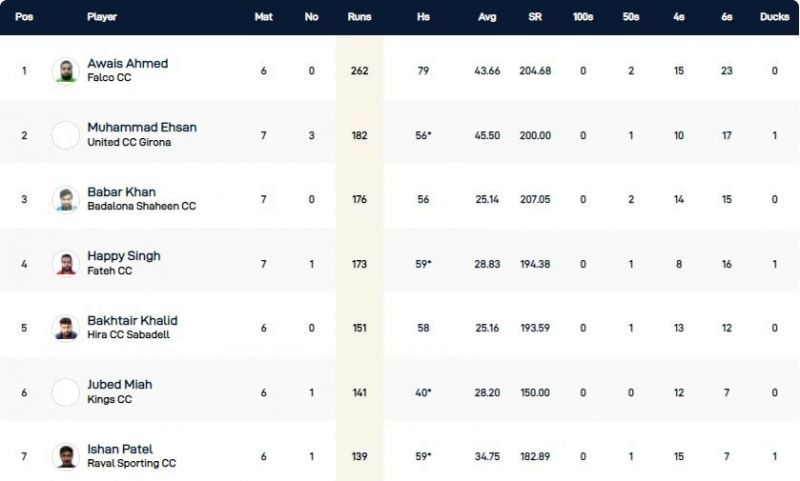The width and height of the screenshot is (800, 481).
Task: Click Jubed Miah's empty avatar
Action: click(65, 392)
